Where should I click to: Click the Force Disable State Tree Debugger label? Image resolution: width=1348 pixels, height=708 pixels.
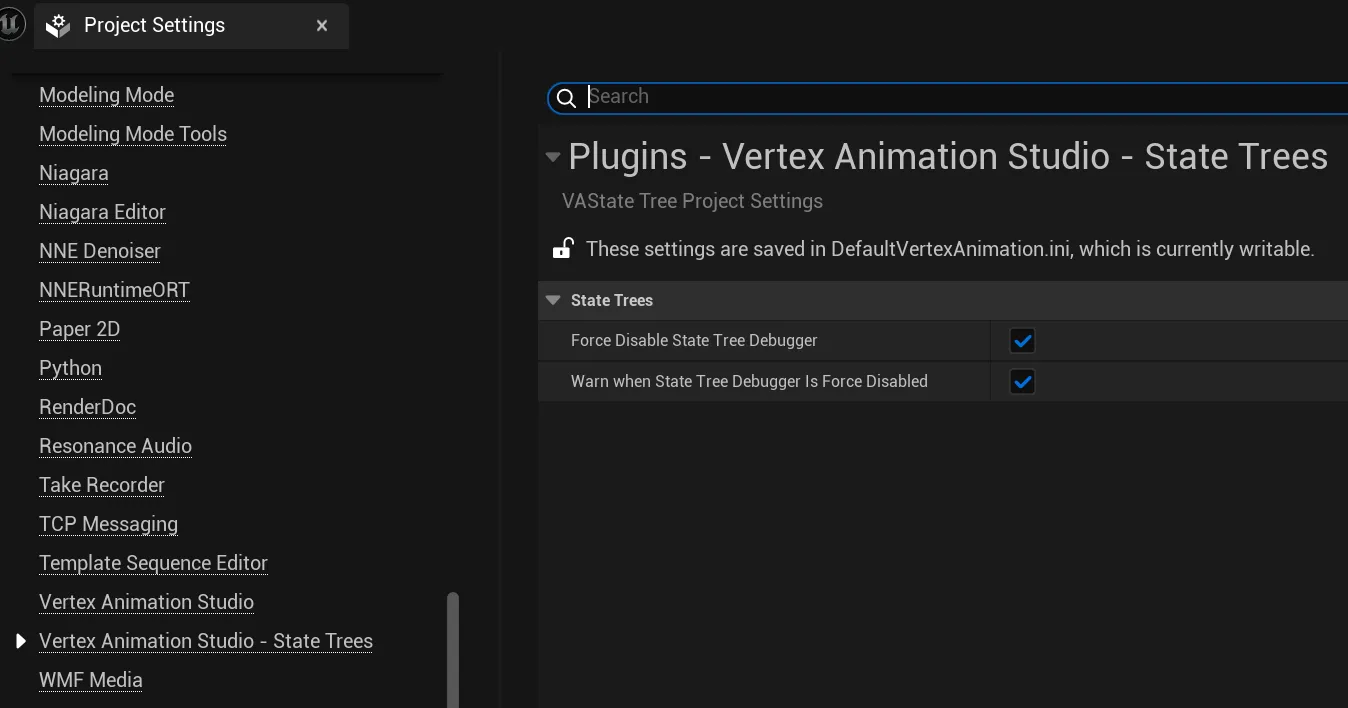click(694, 341)
